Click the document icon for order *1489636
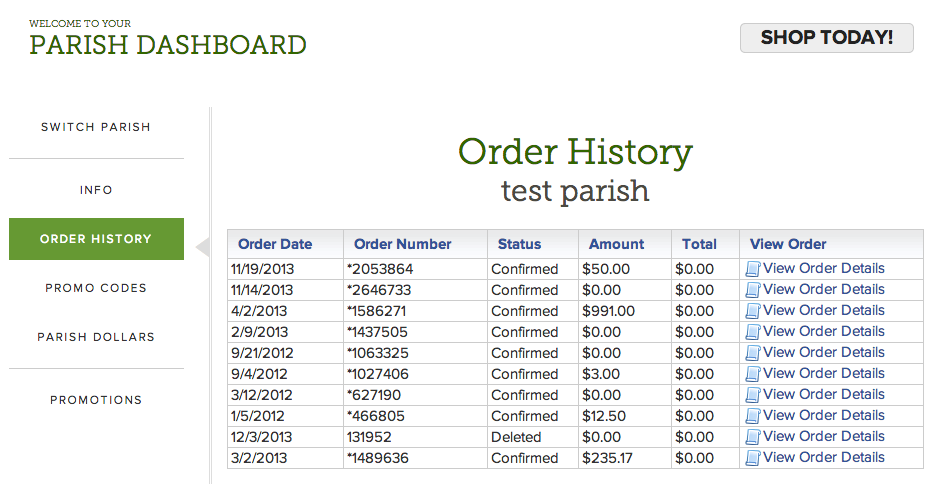The width and height of the screenshot is (943, 490). click(x=753, y=458)
